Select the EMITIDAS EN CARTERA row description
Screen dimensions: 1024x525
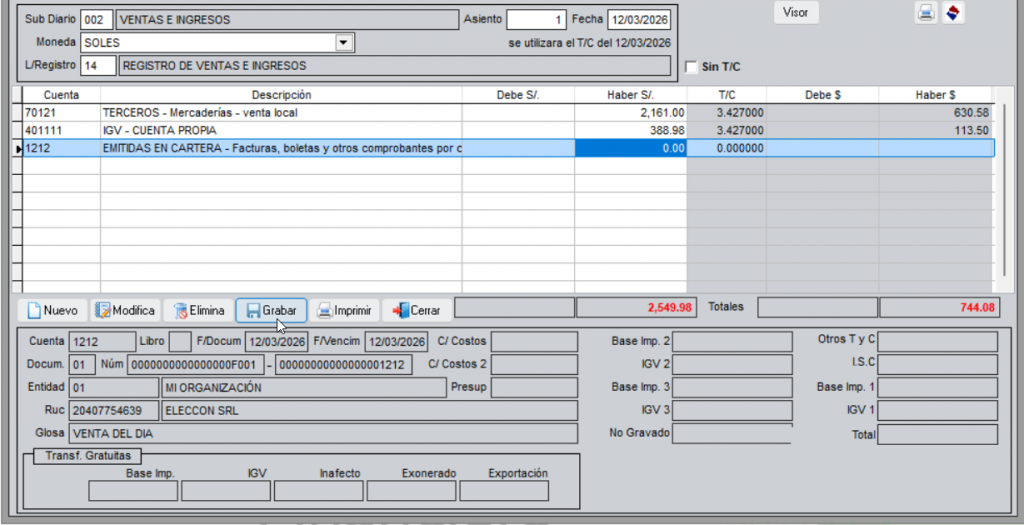(x=281, y=148)
